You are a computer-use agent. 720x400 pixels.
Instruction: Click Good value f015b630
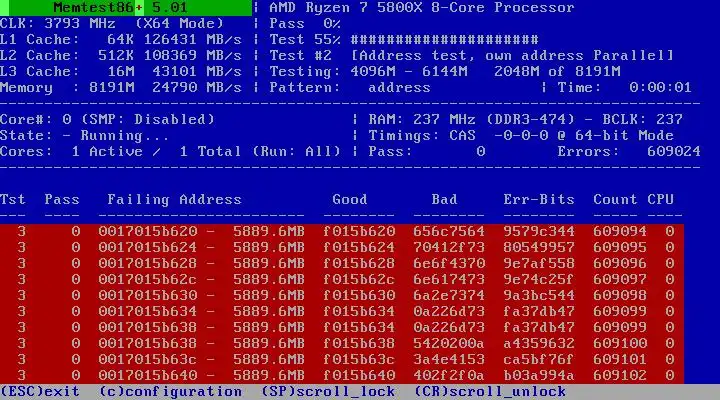[x=359, y=295]
